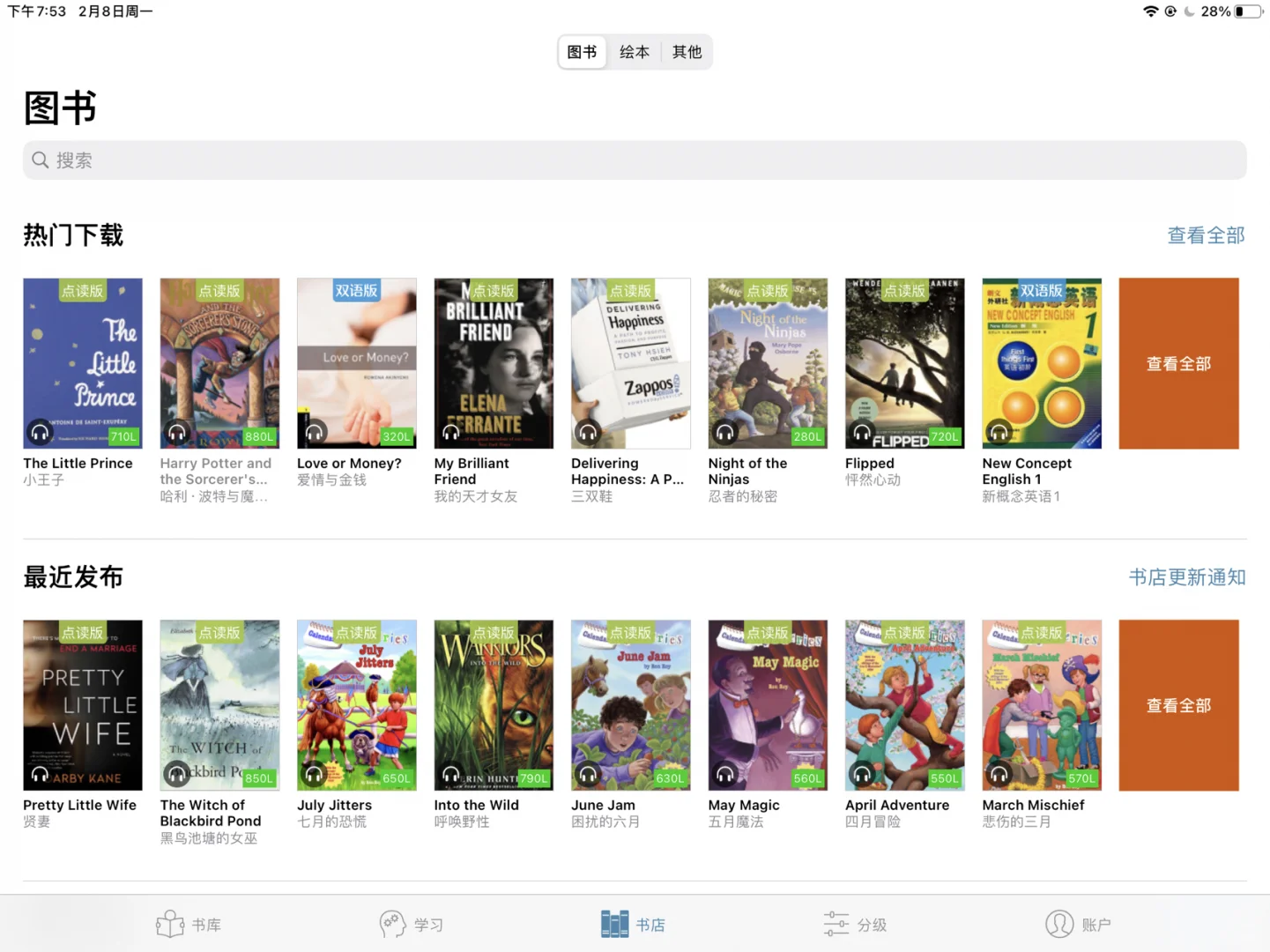Tap the headphone icon on Into the Wild
Image resolution: width=1270 pixels, height=952 pixels.
[451, 774]
